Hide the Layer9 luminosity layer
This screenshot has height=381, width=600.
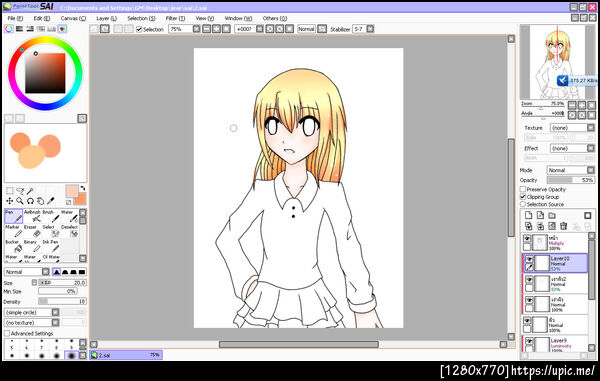pos(529,341)
